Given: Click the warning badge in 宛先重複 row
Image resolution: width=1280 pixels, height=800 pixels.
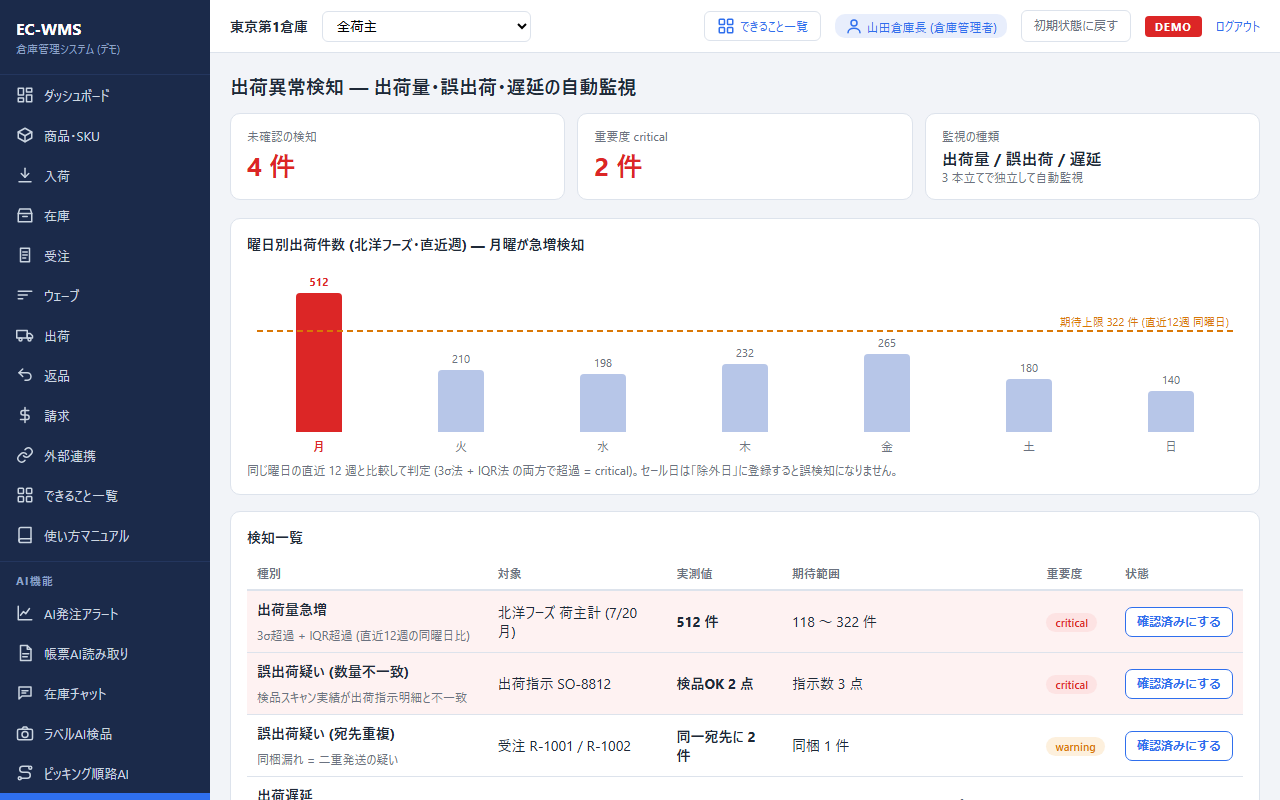Looking at the screenshot, I should pyautogui.click(x=1075, y=747).
